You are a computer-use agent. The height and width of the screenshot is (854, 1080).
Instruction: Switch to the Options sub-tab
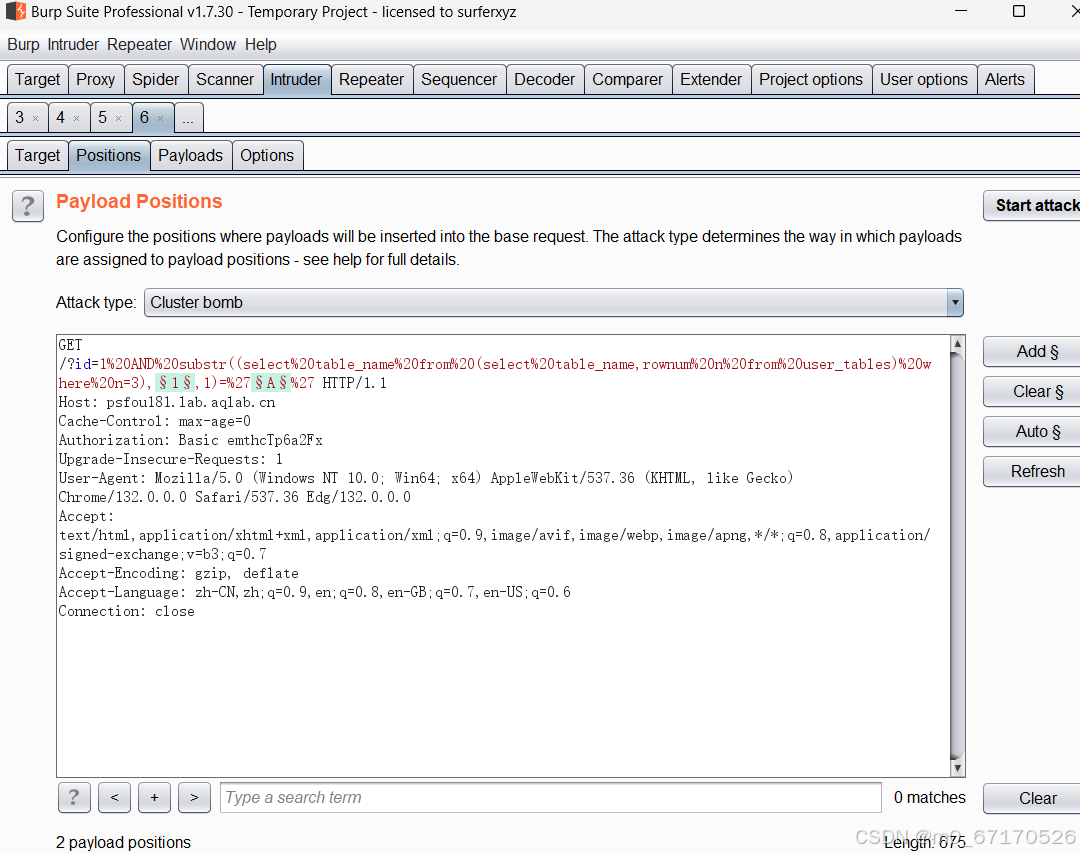267,156
